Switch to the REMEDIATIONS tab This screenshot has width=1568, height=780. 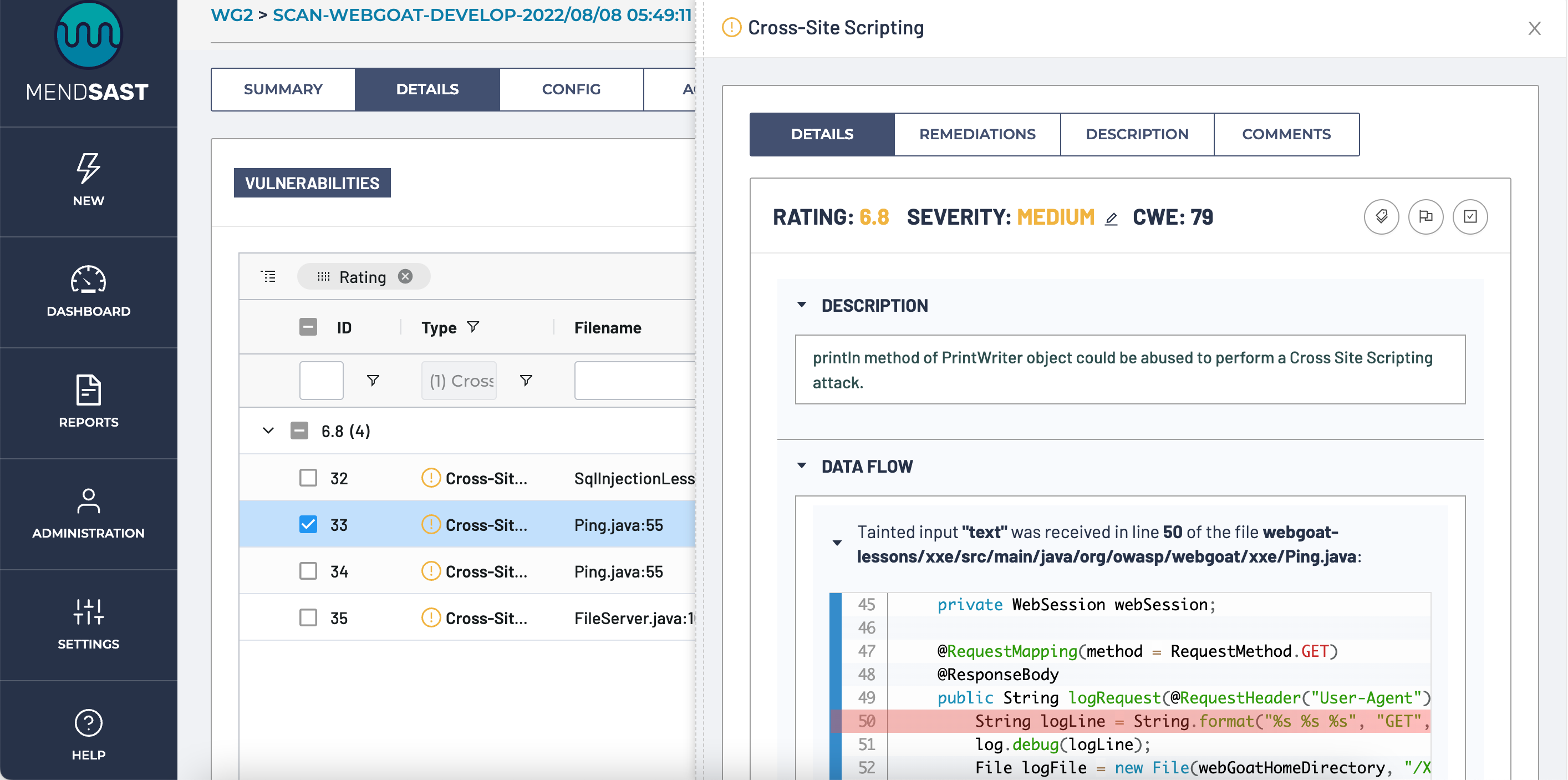pos(977,134)
